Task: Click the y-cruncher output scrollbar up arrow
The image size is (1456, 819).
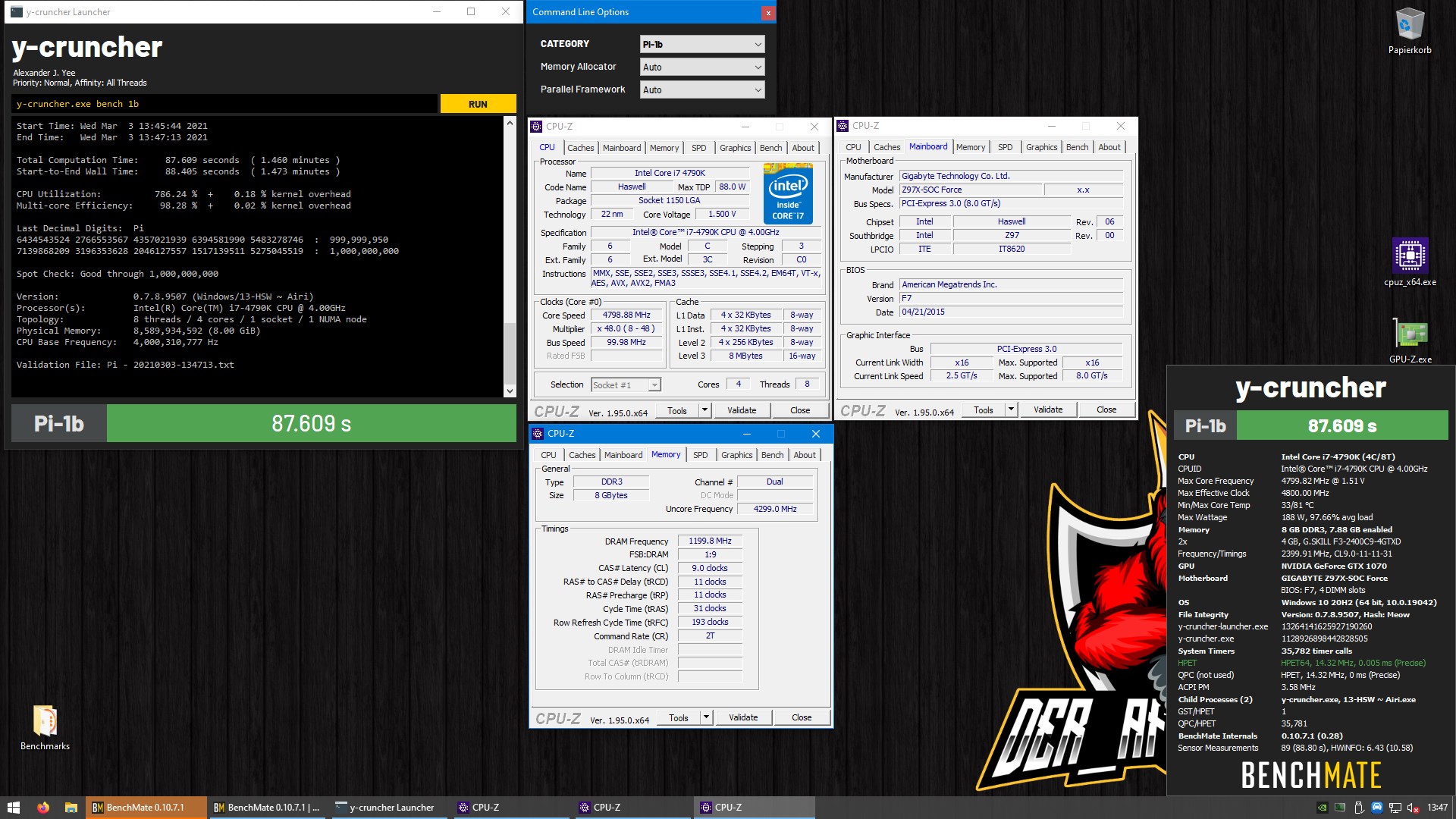Action: pyautogui.click(x=510, y=123)
